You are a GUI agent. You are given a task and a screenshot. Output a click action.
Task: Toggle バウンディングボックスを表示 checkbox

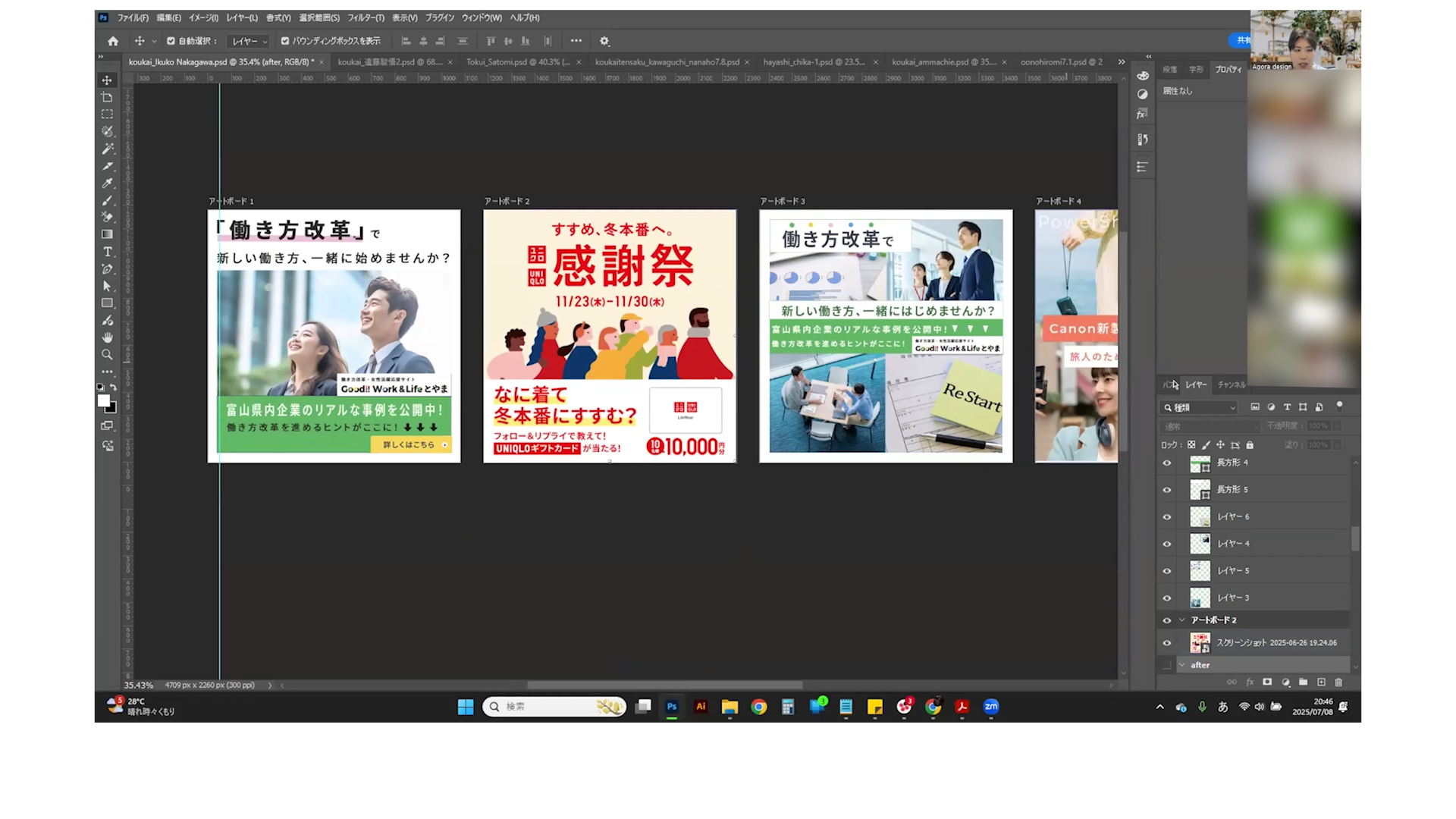[x=285, y=41]
